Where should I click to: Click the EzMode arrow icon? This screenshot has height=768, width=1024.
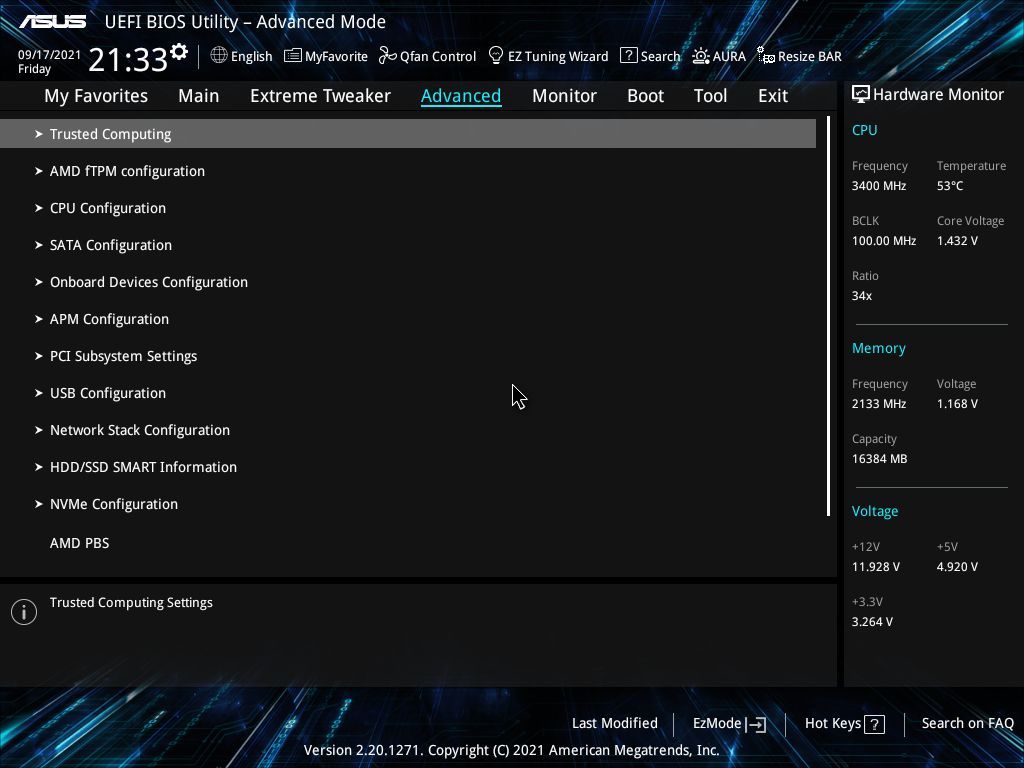click(x=756, y=724)
